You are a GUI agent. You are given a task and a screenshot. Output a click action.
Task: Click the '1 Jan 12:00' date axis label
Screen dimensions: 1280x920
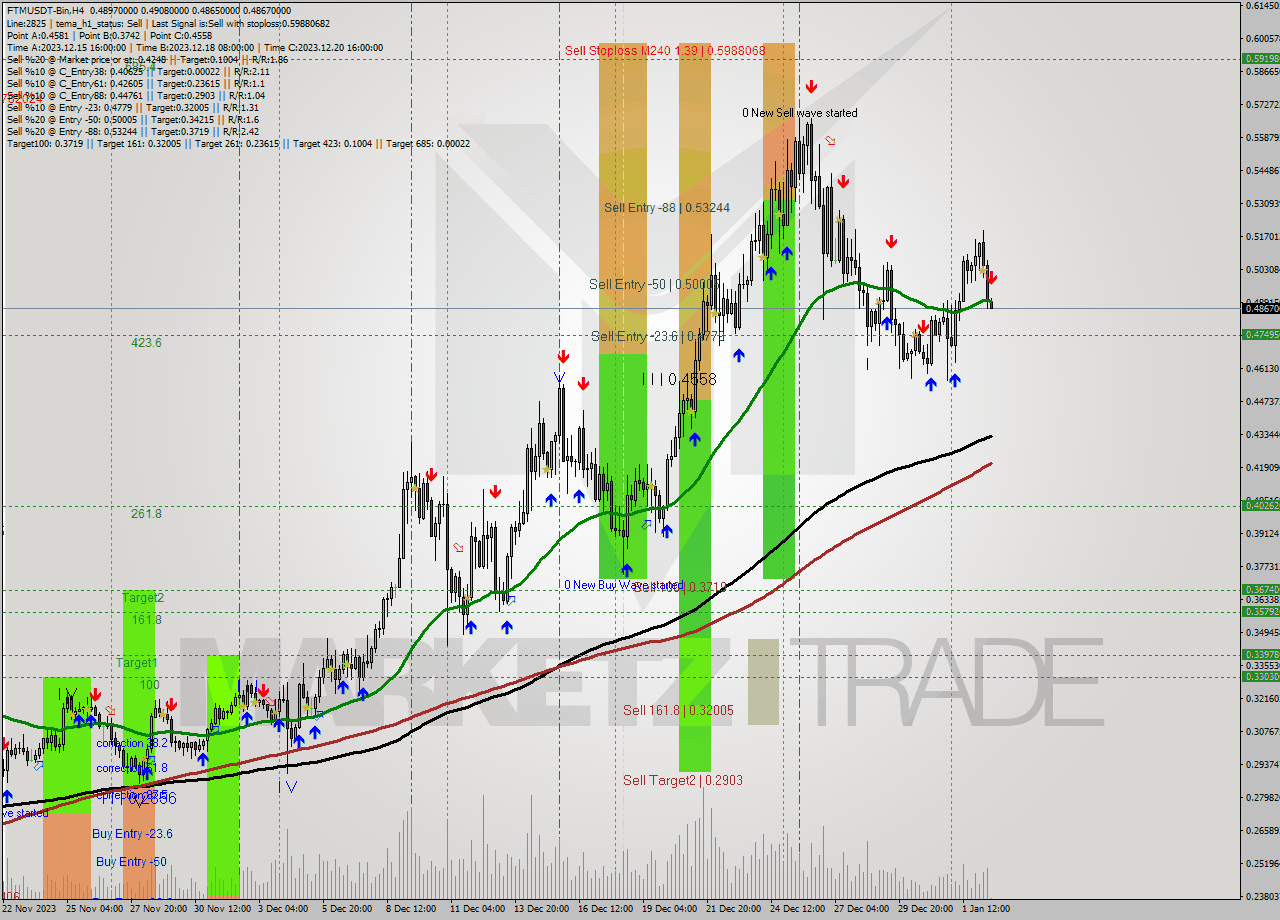(x=986, y=909)
